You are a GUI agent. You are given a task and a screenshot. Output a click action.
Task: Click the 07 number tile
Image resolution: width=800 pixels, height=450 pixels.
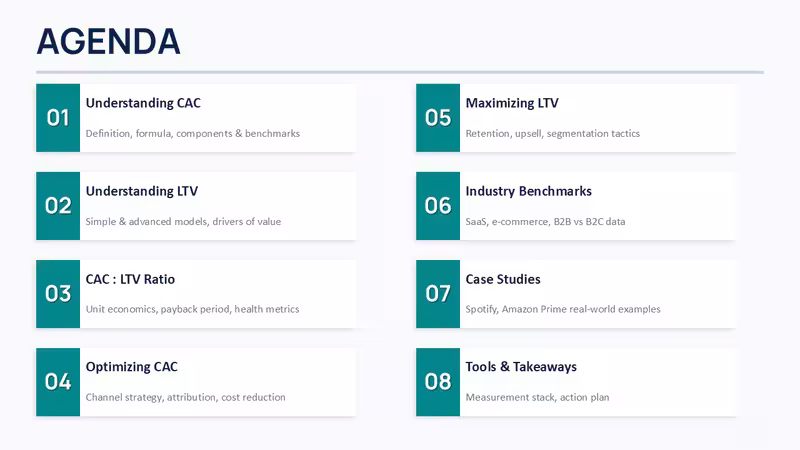click(438, 294)
